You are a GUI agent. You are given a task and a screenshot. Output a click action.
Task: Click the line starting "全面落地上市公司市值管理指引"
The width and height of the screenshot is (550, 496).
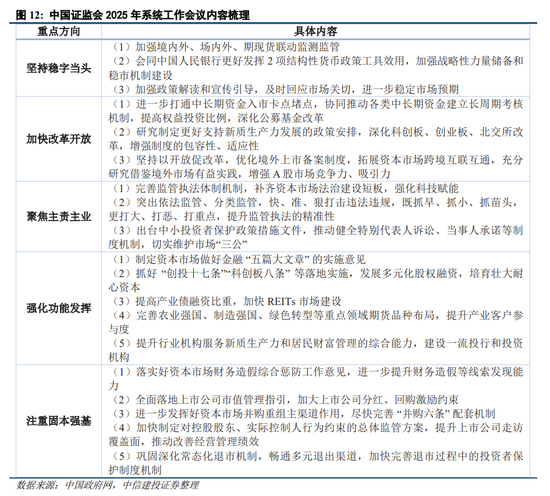coord(284,400)
